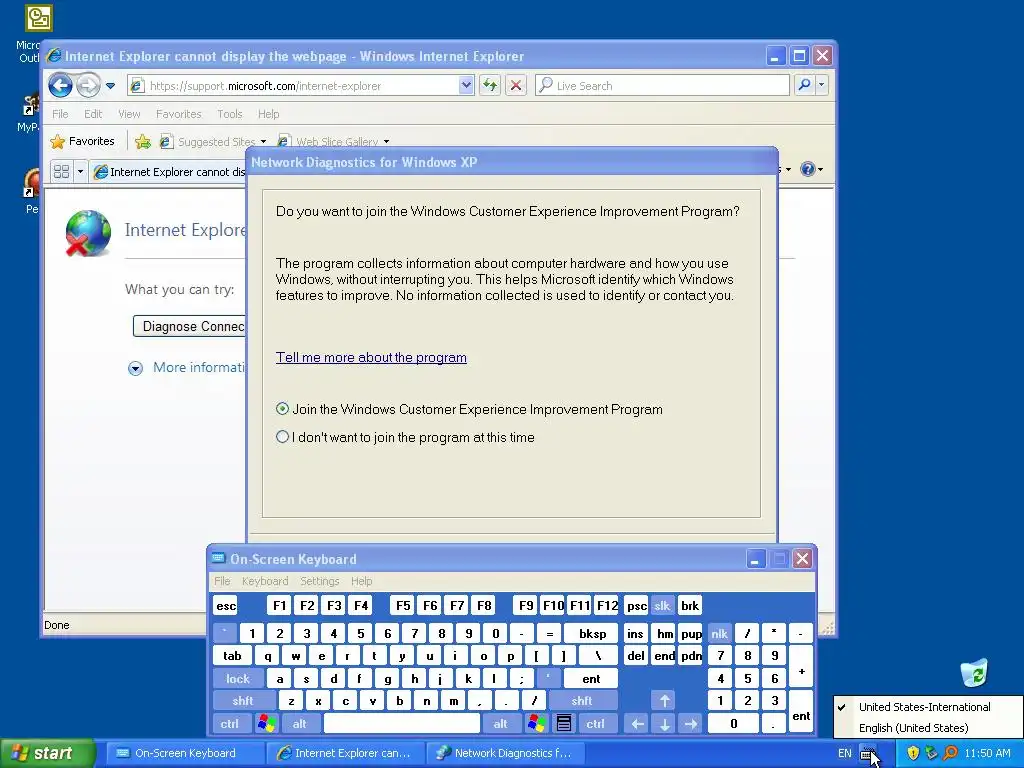Toggle the left alt key
Viewport: 1024px width, 768px height.
point(300,724)
